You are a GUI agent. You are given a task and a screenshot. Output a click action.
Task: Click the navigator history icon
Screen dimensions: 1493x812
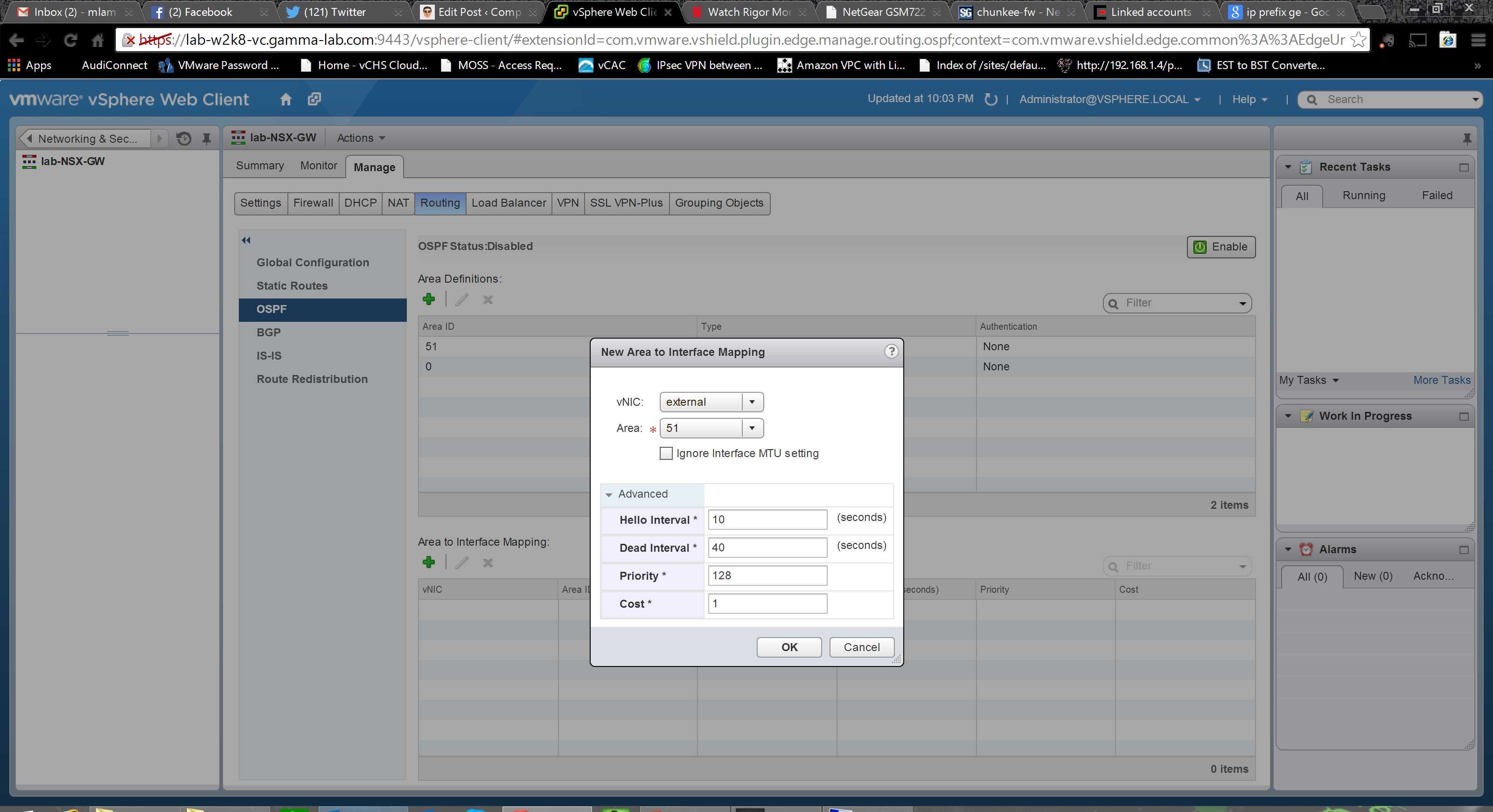[x=184, y=139]
